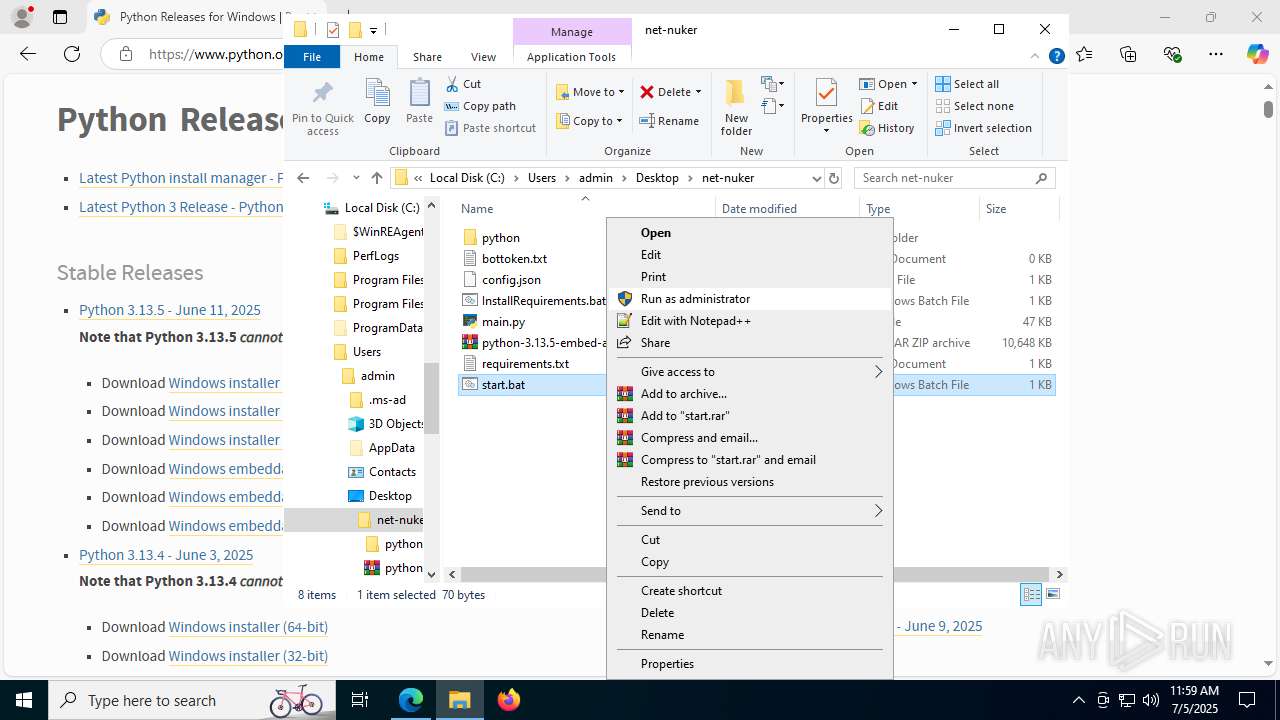The width and height of the screenshot is (1280, 720).
Task: Select the main.py file
Action: tap(503, 322)
